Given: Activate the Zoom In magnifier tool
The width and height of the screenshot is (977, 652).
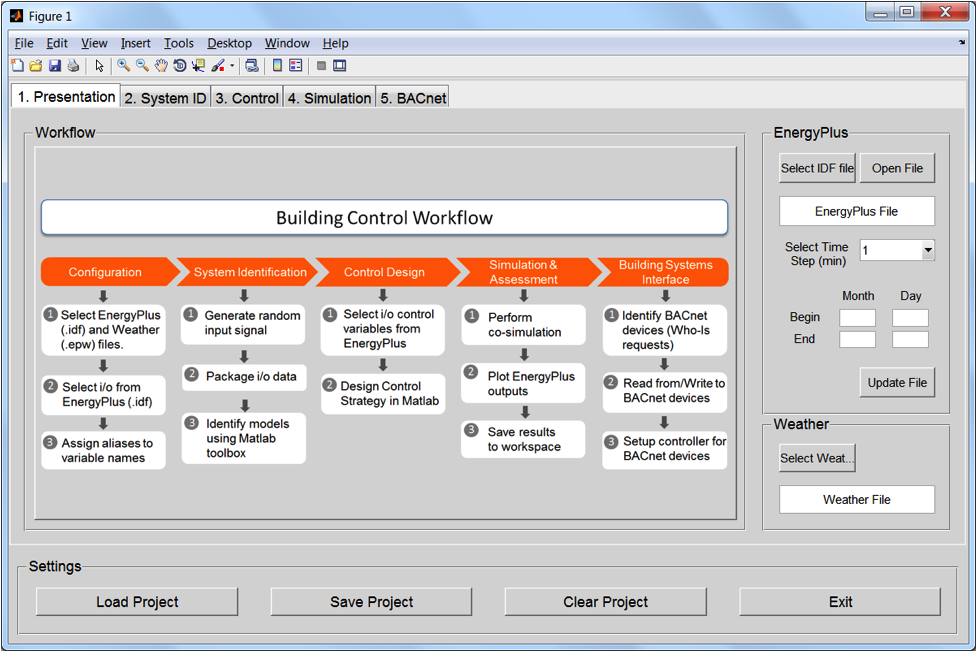Looking at the screenshot, I should coord(123,65).
